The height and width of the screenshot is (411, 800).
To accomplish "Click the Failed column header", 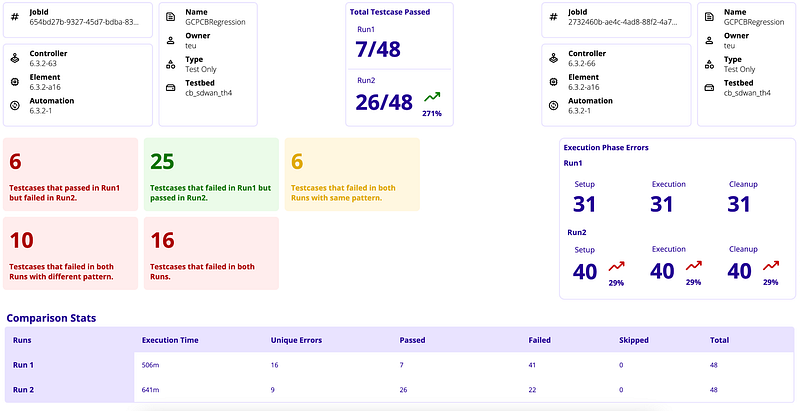I will (x=539, y=340).
